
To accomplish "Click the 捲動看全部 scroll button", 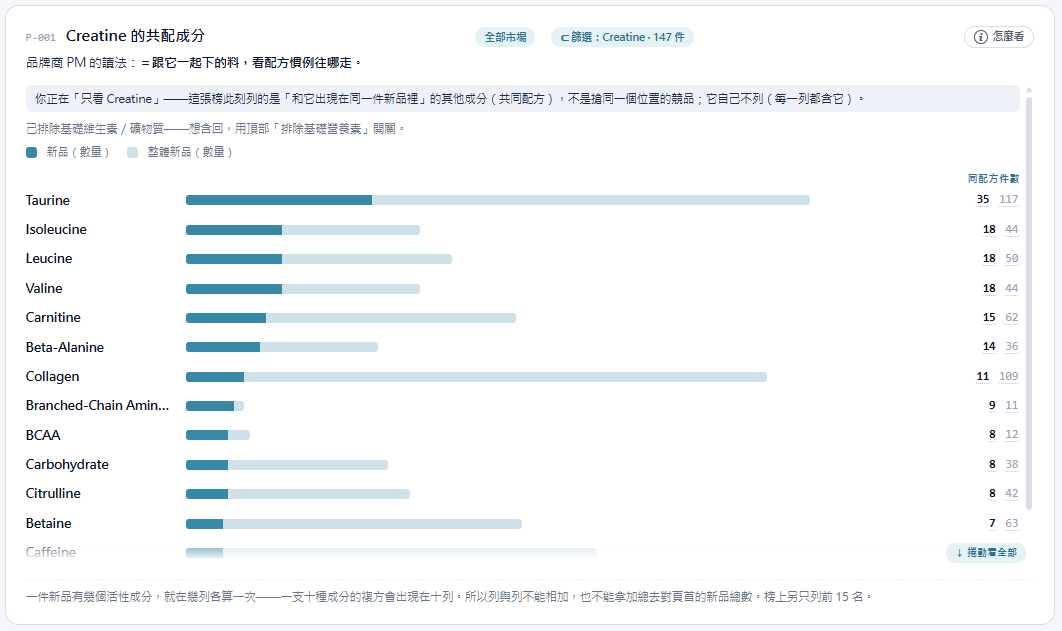I will (986, 552).
